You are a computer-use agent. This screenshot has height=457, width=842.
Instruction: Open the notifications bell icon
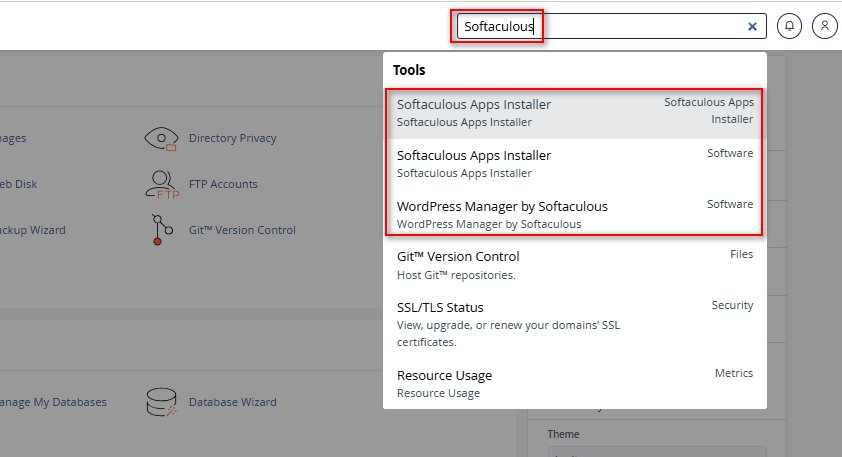(x=789, y=26)
